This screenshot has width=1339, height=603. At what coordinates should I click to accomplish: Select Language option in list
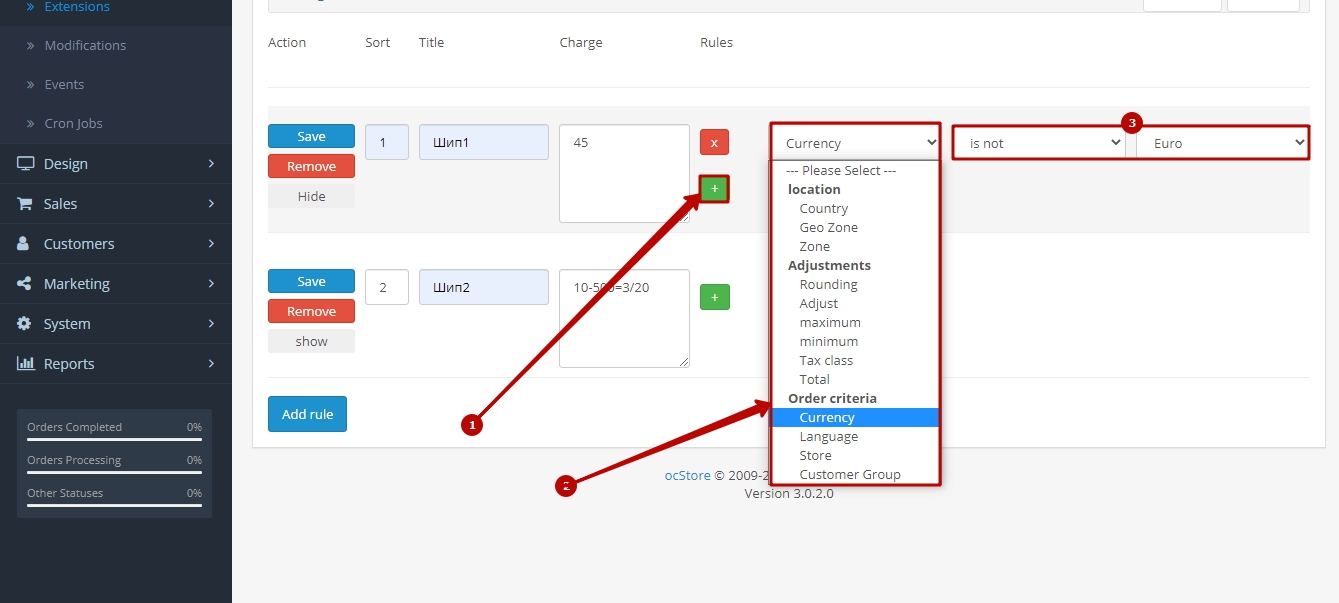[855, 436]
